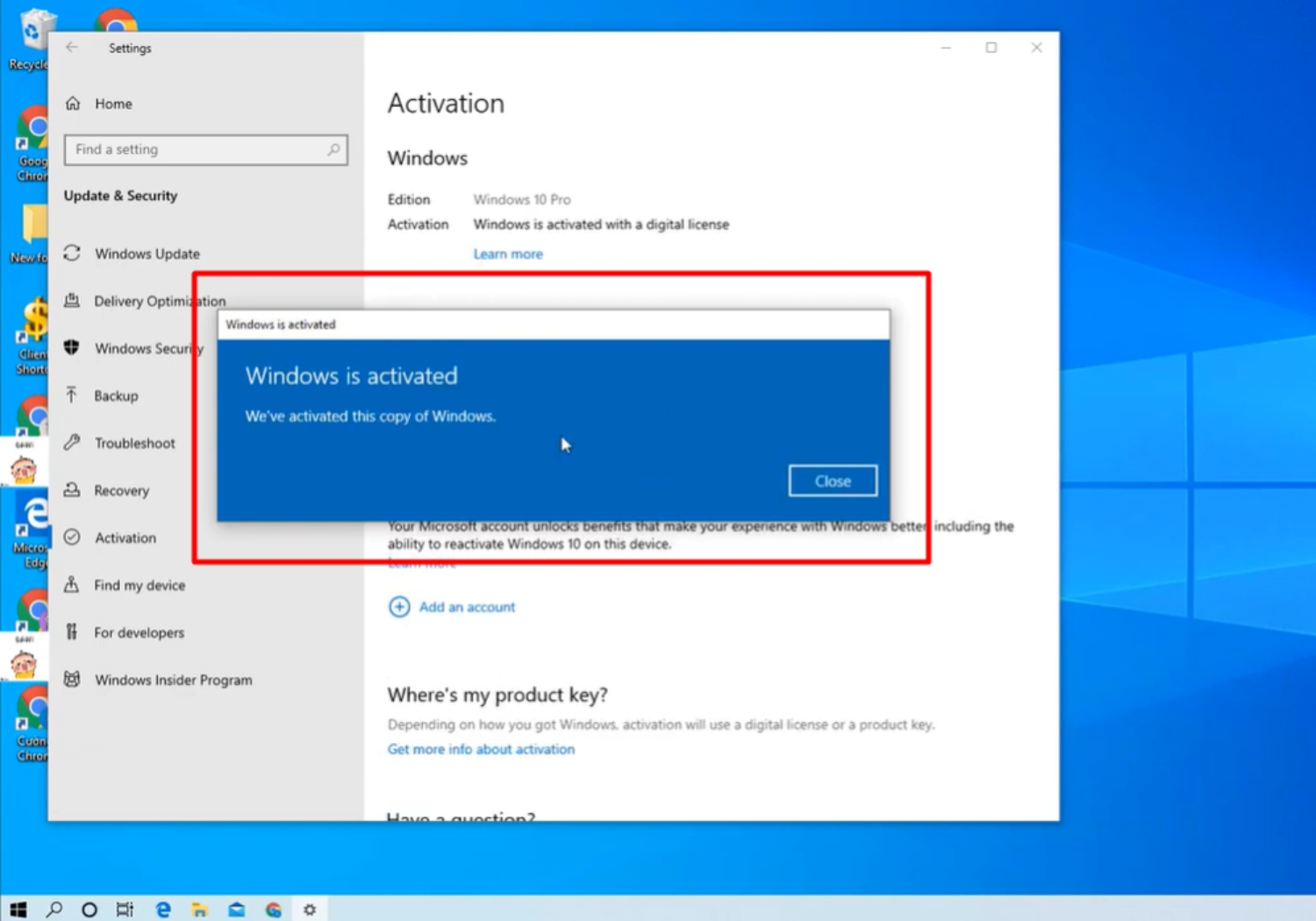Open Chrome from the taskbar
Viewport: 1316px width, 921px height.
coord(274,910)
